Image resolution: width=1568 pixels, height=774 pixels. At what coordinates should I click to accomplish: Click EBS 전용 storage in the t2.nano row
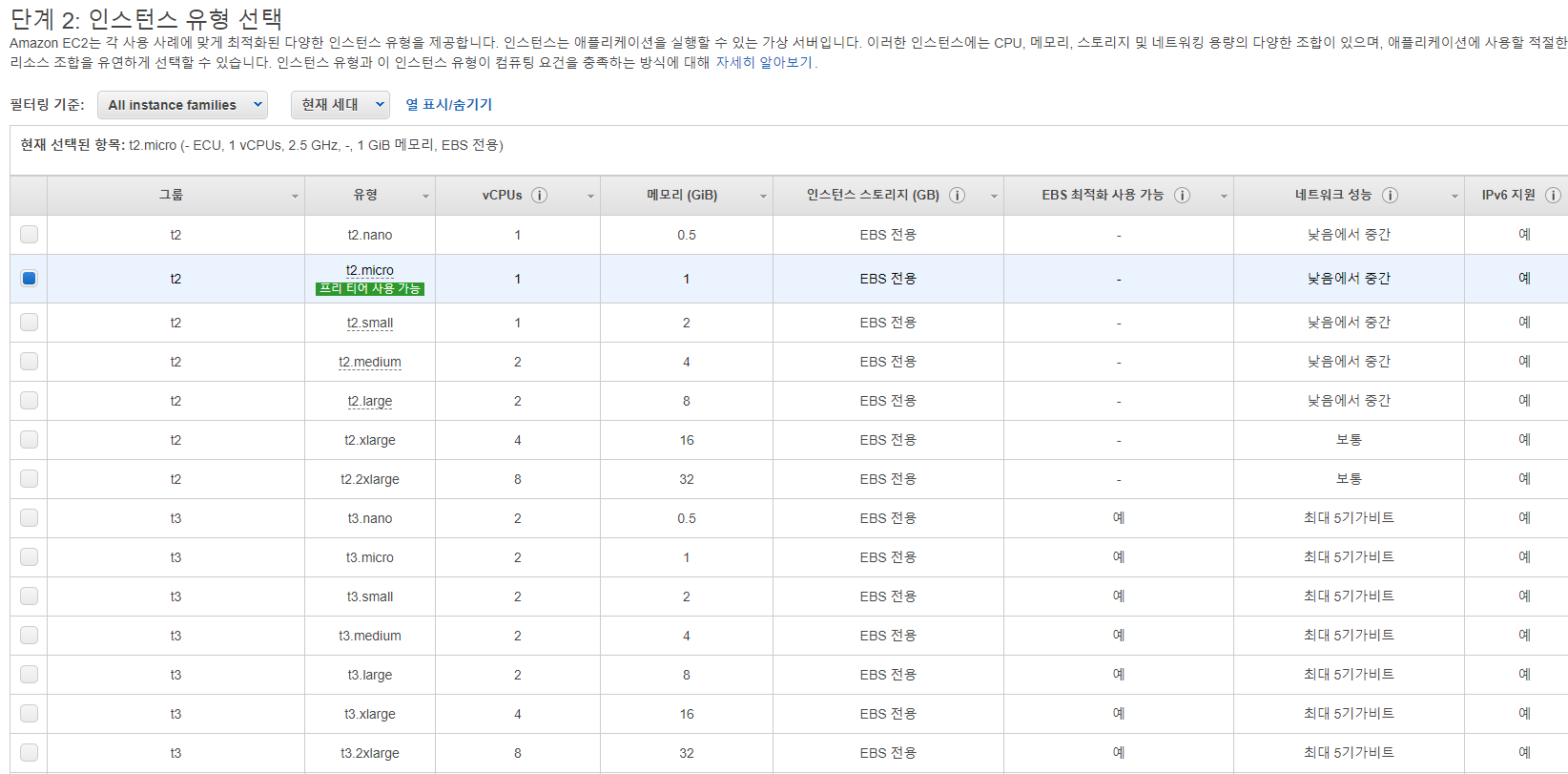888,235
